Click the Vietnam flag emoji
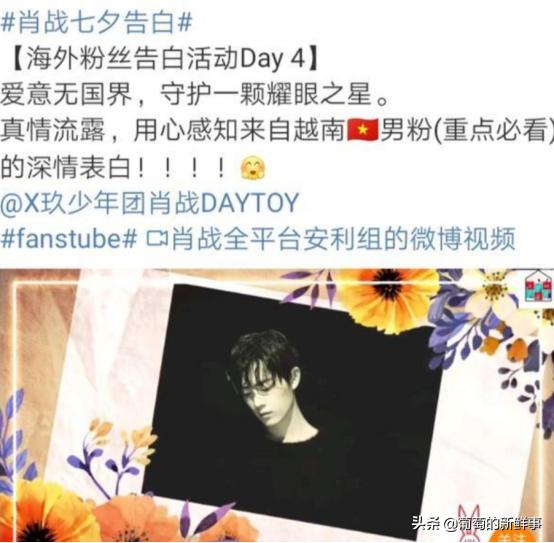This screenshot has height=543, width=554. (x=363, y=130)
